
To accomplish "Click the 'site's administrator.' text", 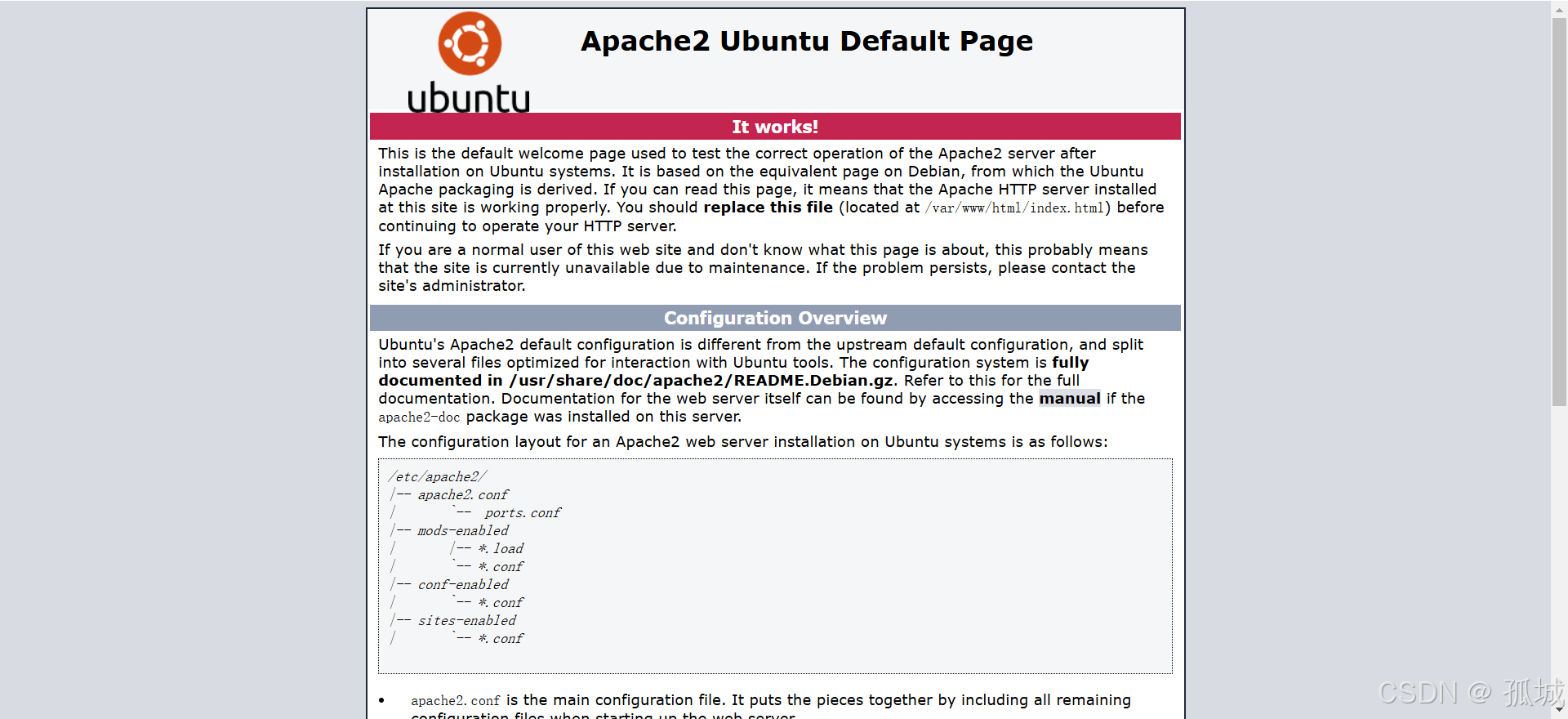I will coord(452,286).
